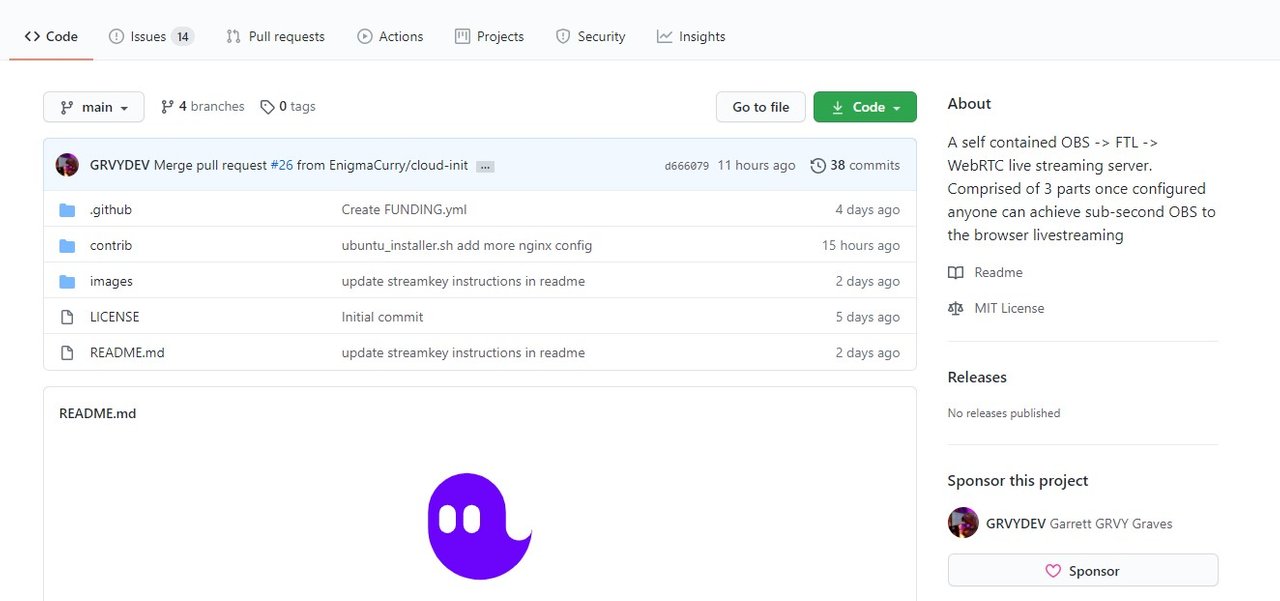
Task: Open the Releases heading link
Action: [977, 377]
